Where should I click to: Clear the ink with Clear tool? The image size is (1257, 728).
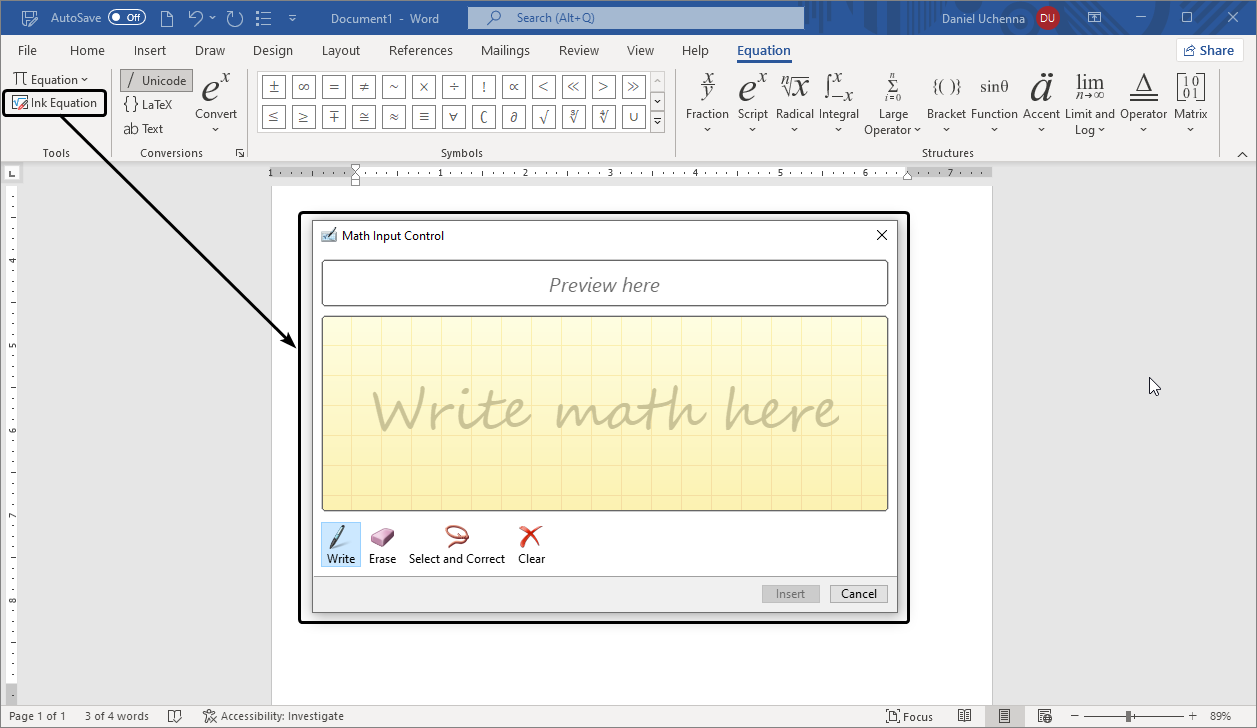pos(531,545)
